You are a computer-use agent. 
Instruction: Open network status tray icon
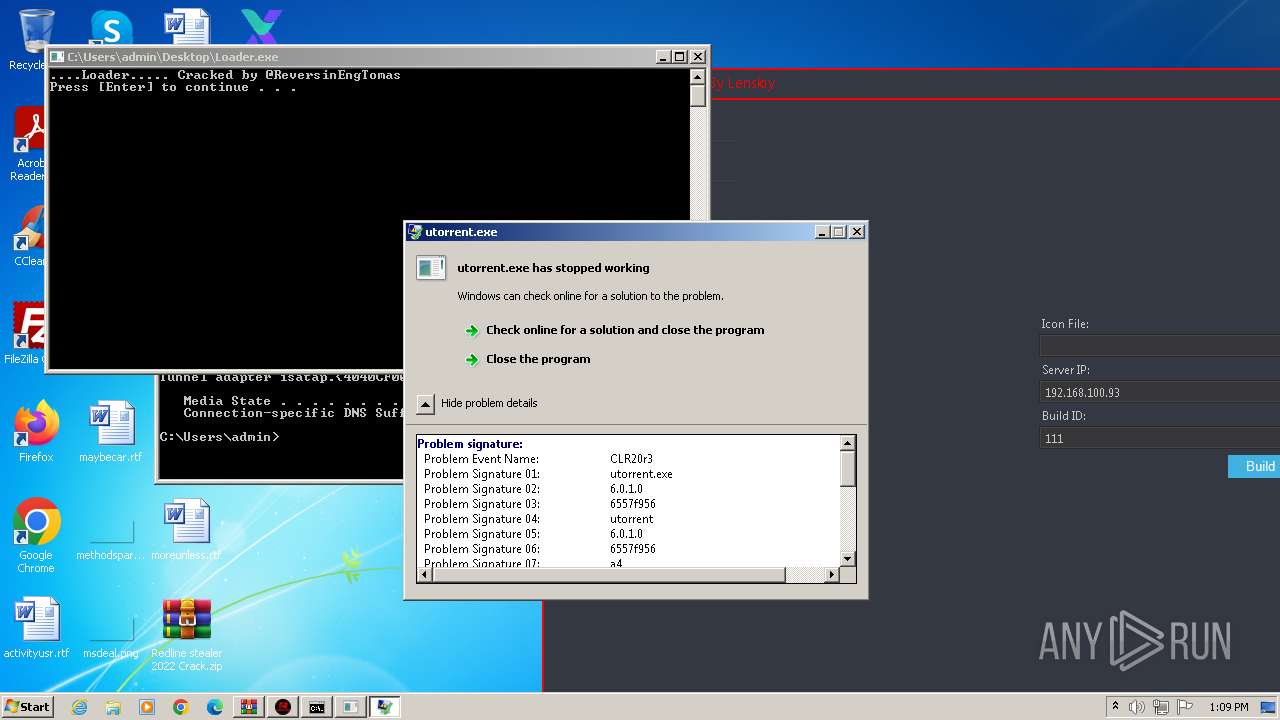(x=1161, y=707)
